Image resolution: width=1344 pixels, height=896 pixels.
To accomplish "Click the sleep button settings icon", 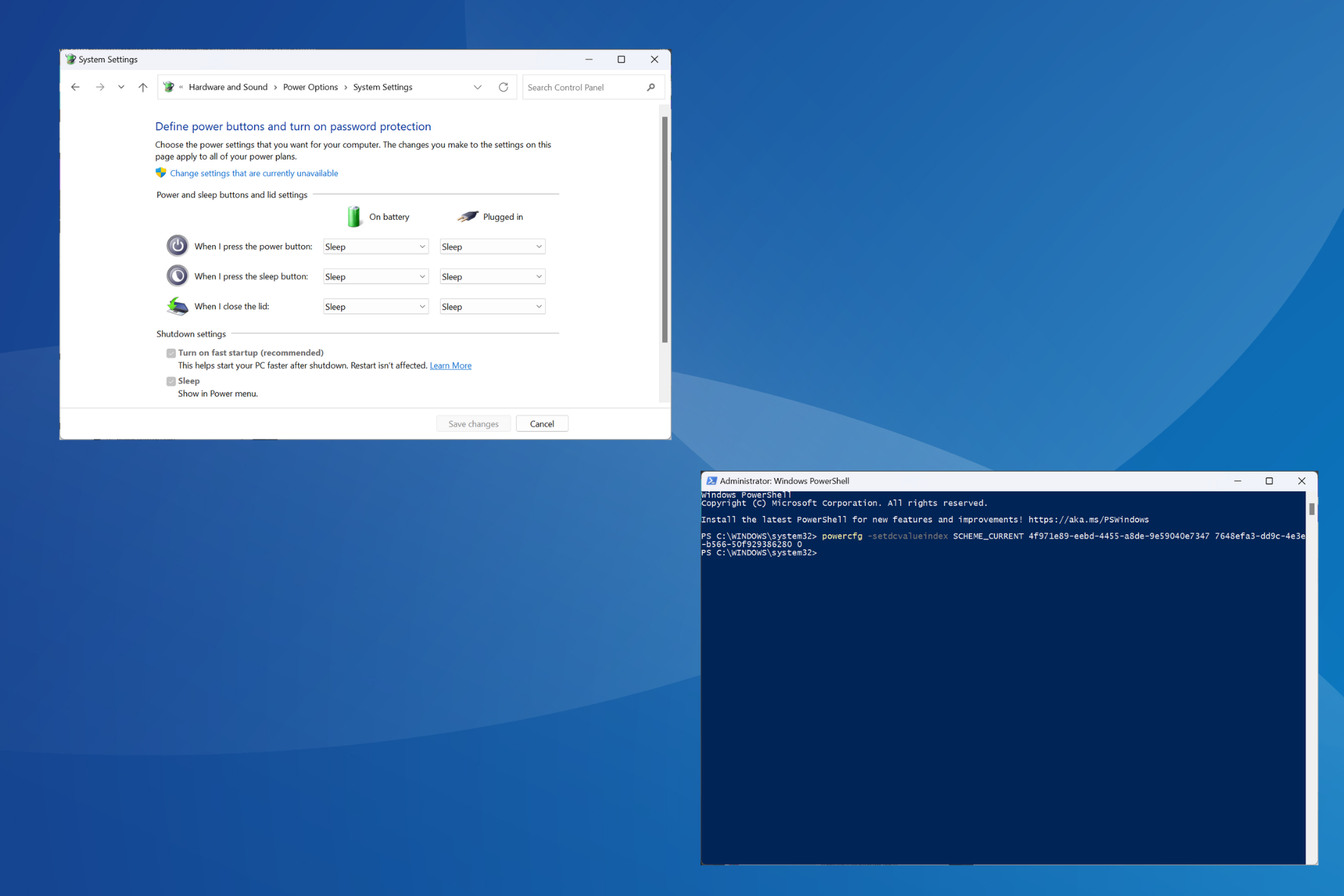I will [177, 276].
